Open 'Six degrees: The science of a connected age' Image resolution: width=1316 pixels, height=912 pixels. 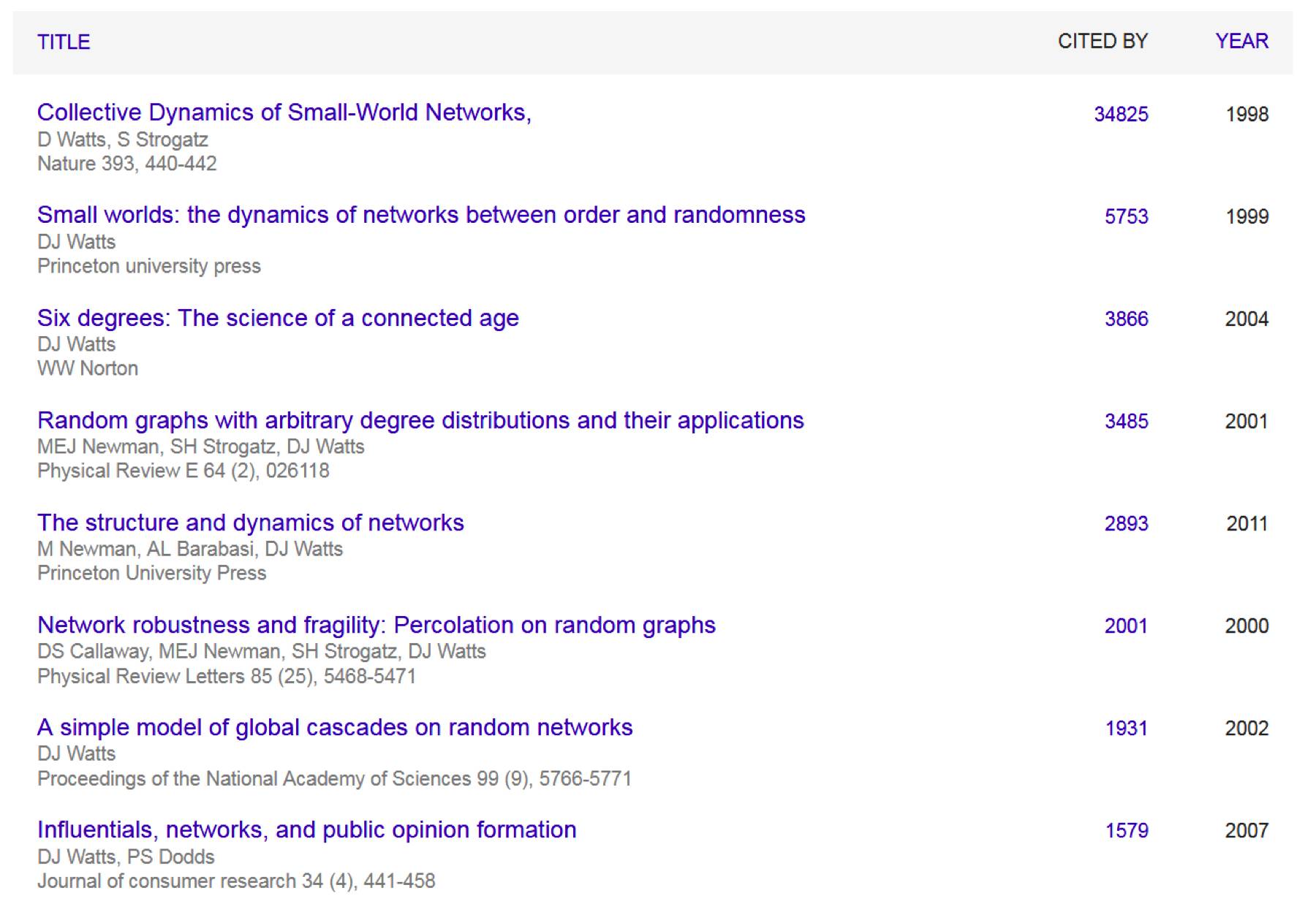[278, 318]
